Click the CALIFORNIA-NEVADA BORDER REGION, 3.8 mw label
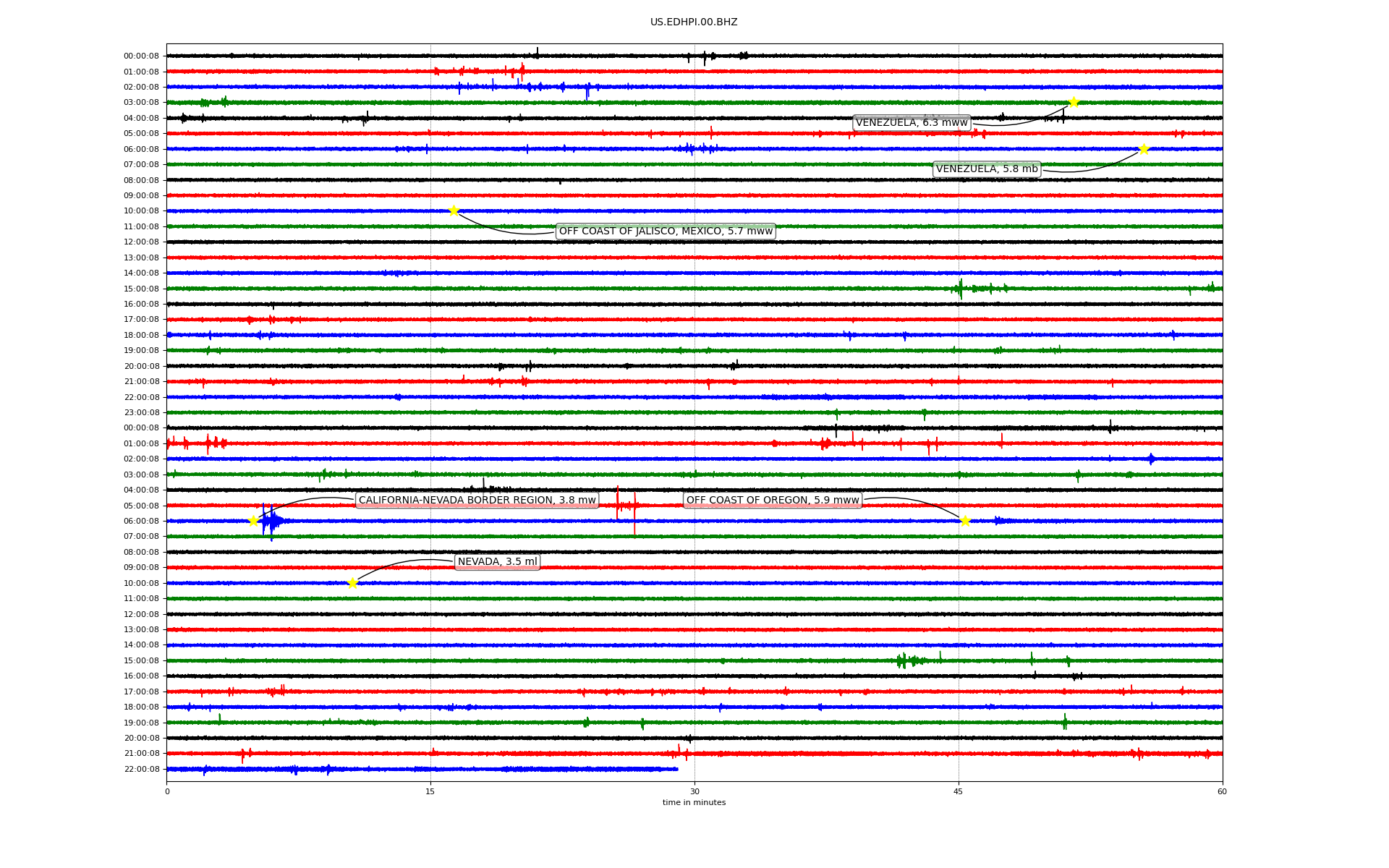This screenshot has height=868, width=1389. 477,501
